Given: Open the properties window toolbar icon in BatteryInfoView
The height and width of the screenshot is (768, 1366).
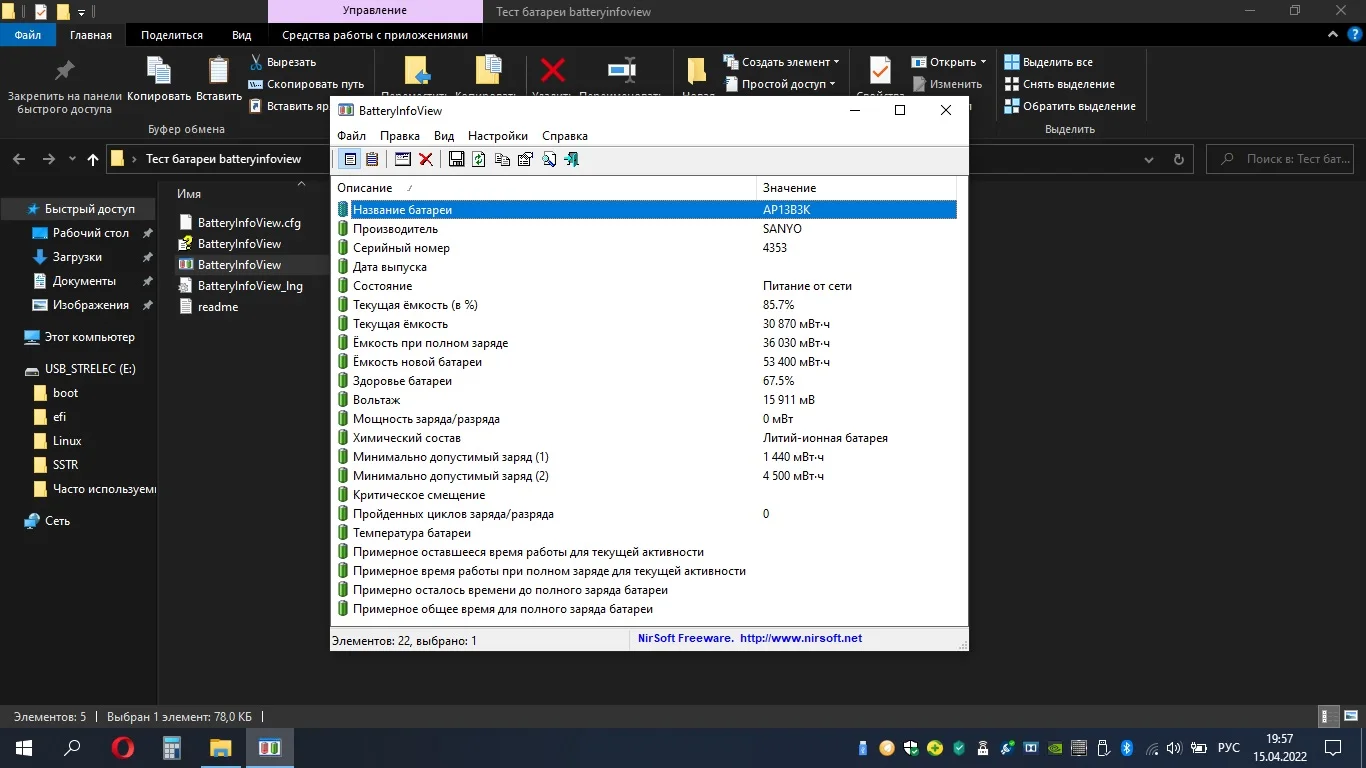Looking at the screenshot, I should coord(403,159).
